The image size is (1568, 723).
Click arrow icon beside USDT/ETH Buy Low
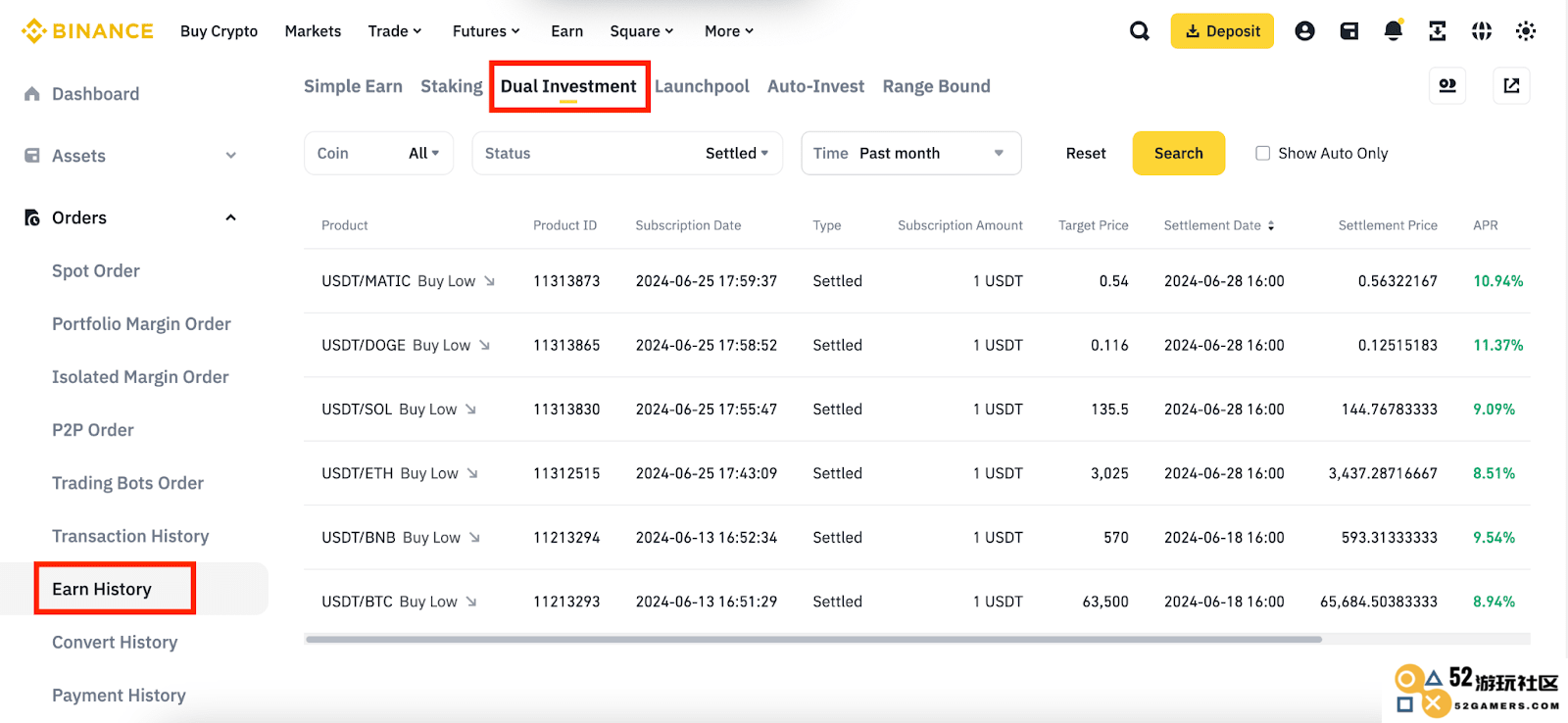point(472,473)
